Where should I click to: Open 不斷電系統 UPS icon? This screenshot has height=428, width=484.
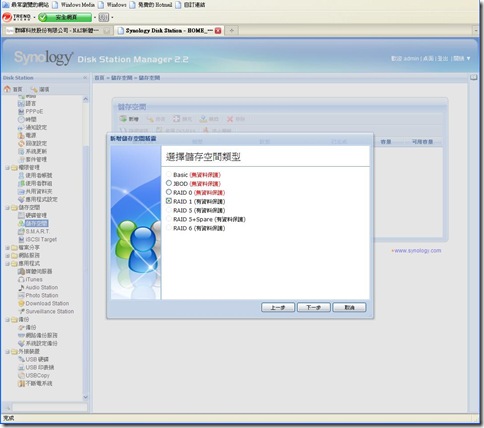(21, 383)
